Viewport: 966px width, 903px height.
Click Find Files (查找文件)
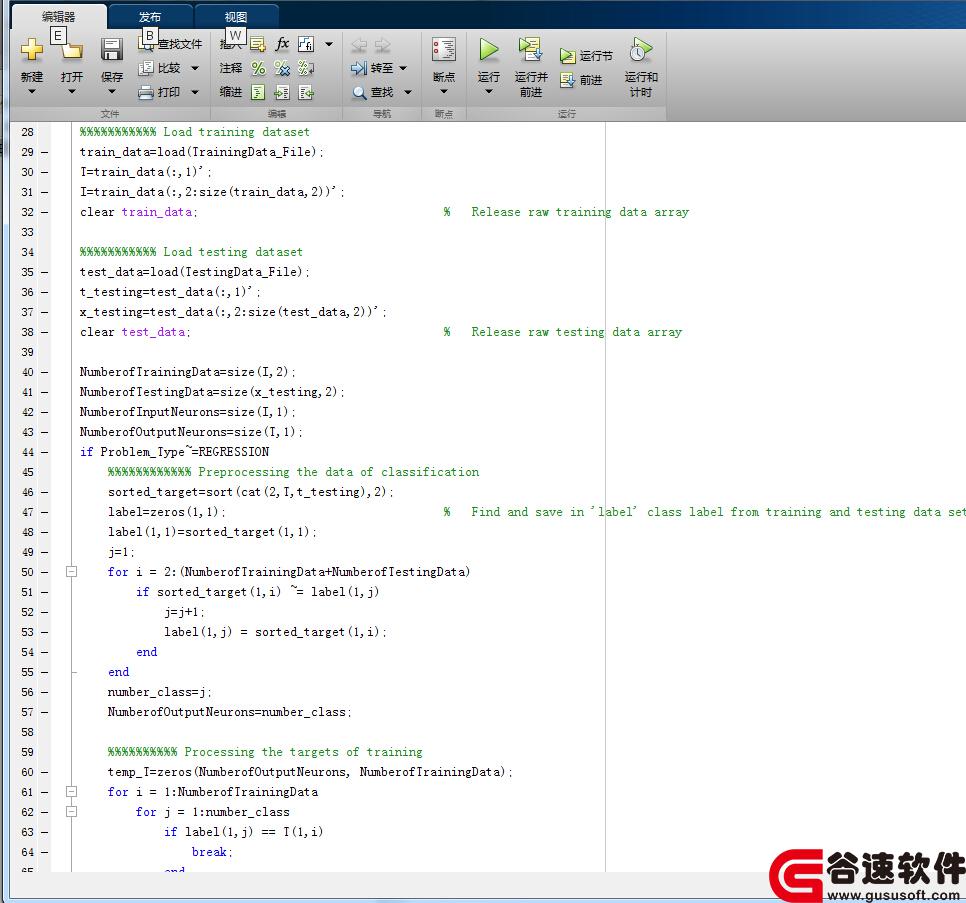pos(171,44)
